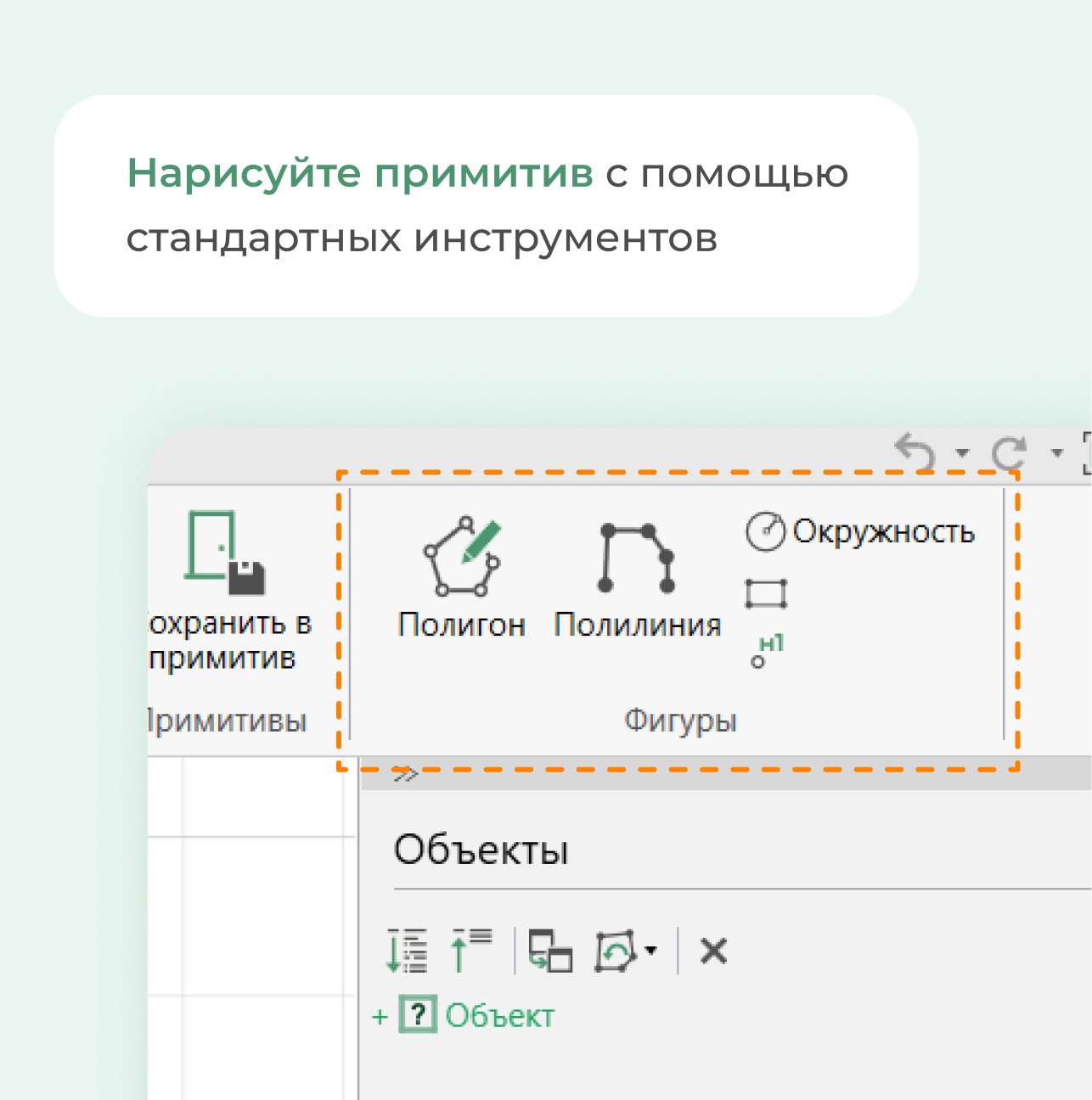1092x1100 pixels.
Task: Undo the last action
Action: pyautogui.click(x=915, y=452)
